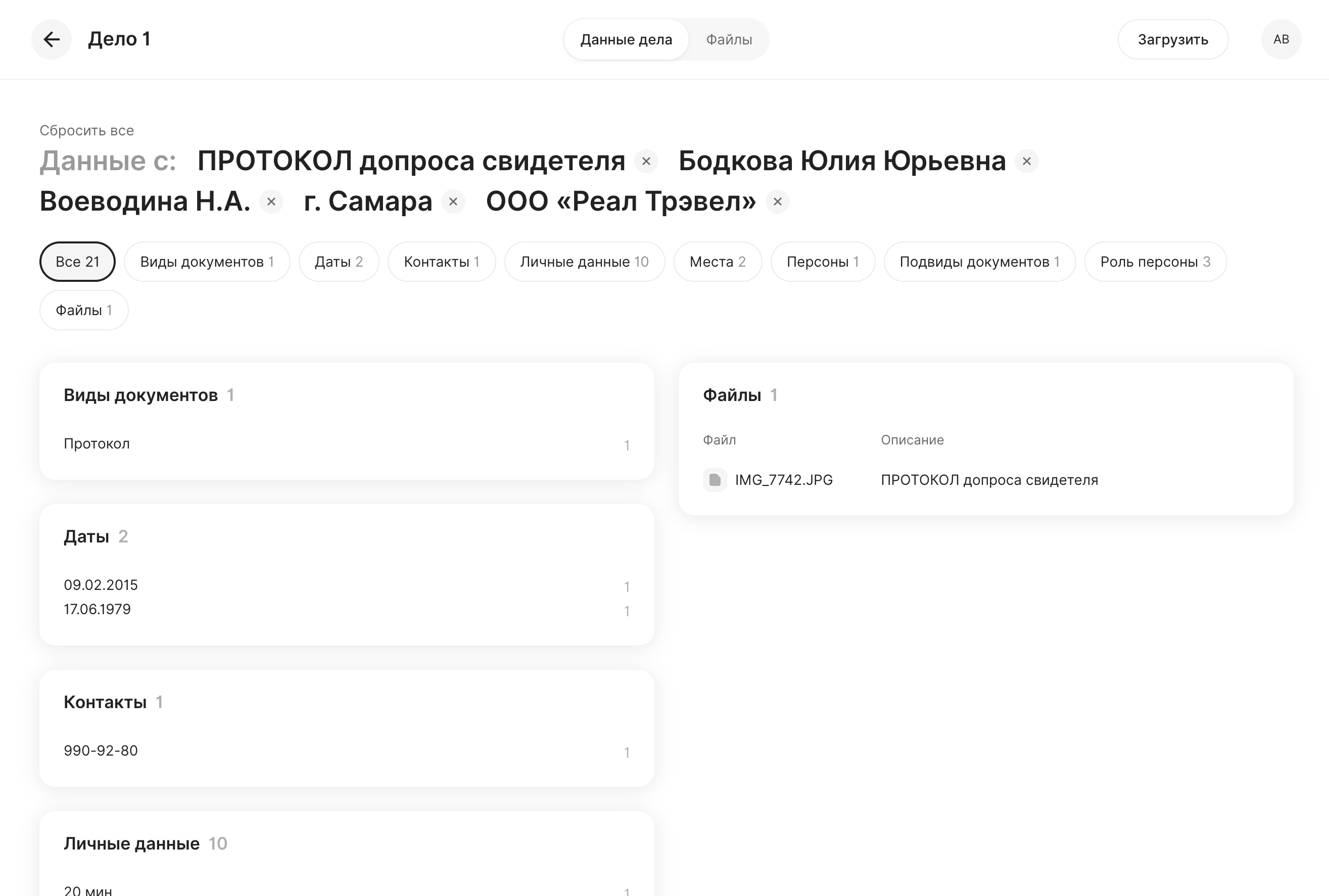Click the file icon next to IMG_7742.JPG
Viewport: 1329px width, 896px height.
point(715,480)
